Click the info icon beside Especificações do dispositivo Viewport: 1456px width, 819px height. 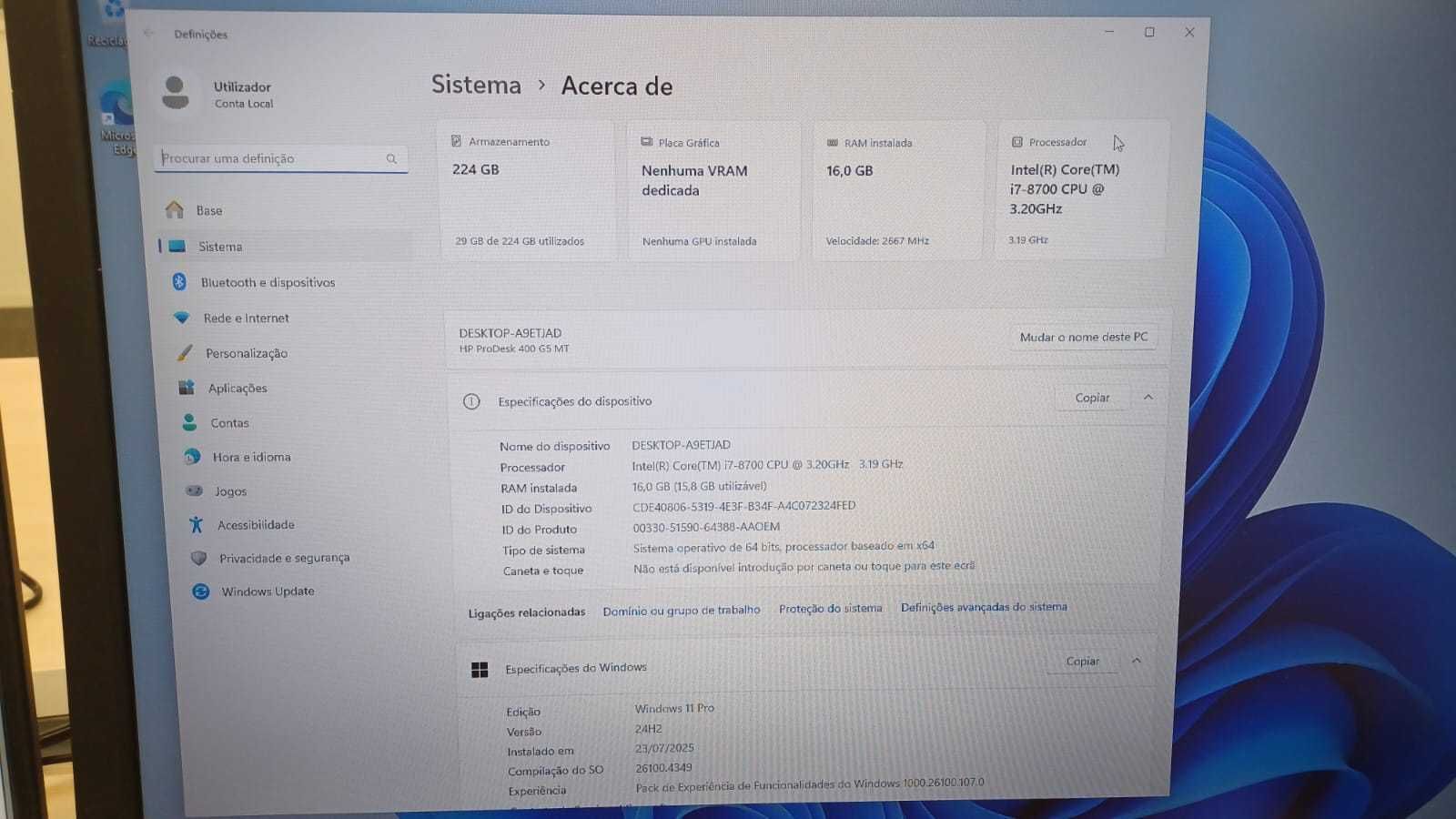[471, 401]
